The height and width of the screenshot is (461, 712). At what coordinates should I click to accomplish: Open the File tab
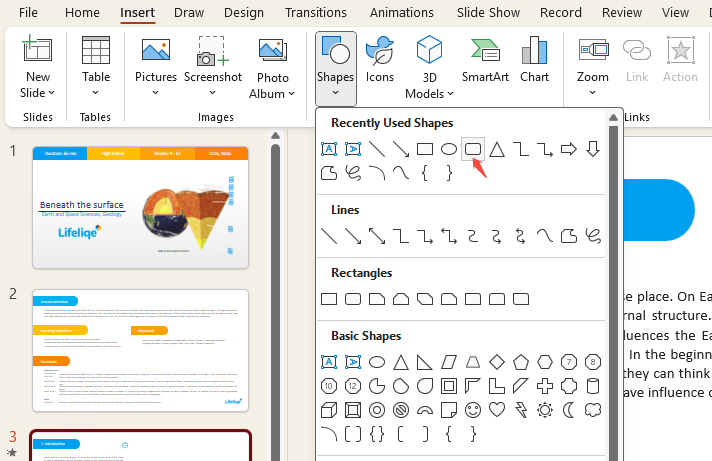(x=28, y=13)
